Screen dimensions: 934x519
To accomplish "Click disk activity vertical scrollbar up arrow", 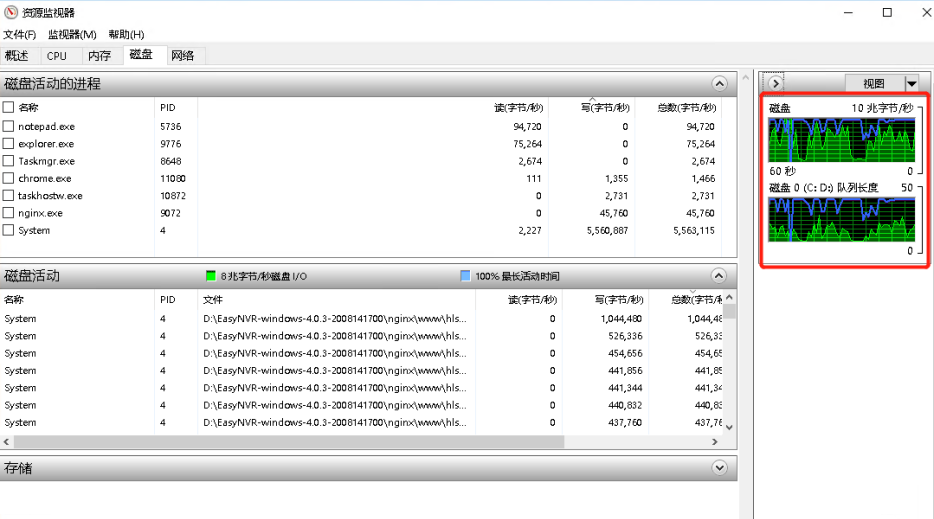I will (729, 297).
